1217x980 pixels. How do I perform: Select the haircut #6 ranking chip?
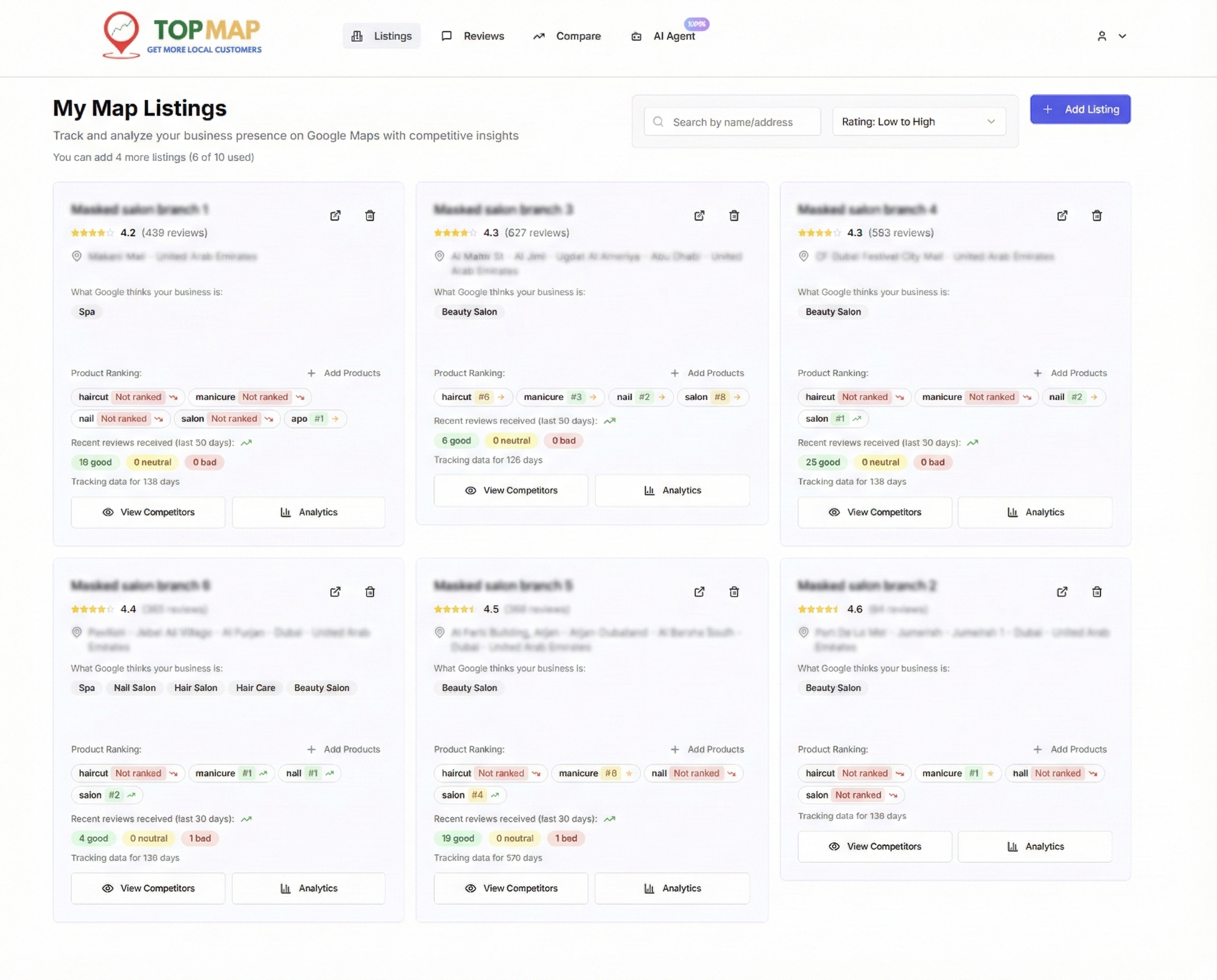[472, 397]
